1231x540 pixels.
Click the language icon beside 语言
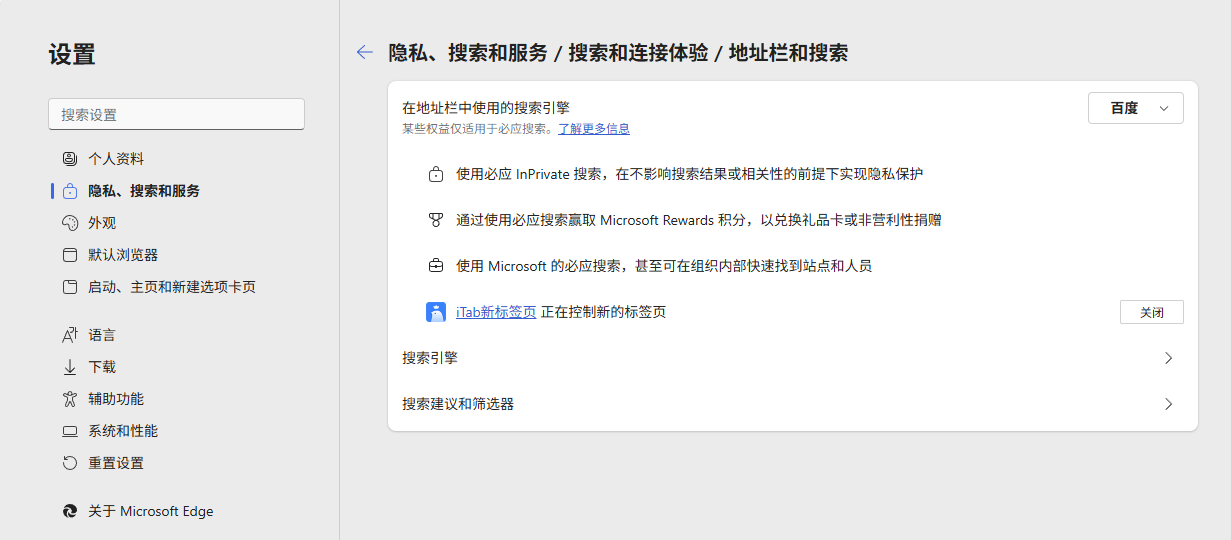(70, 335)
